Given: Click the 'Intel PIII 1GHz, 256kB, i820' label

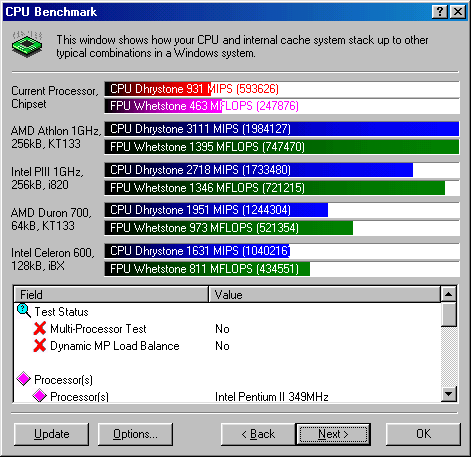Looking at the screenshot, I should 47,178.
